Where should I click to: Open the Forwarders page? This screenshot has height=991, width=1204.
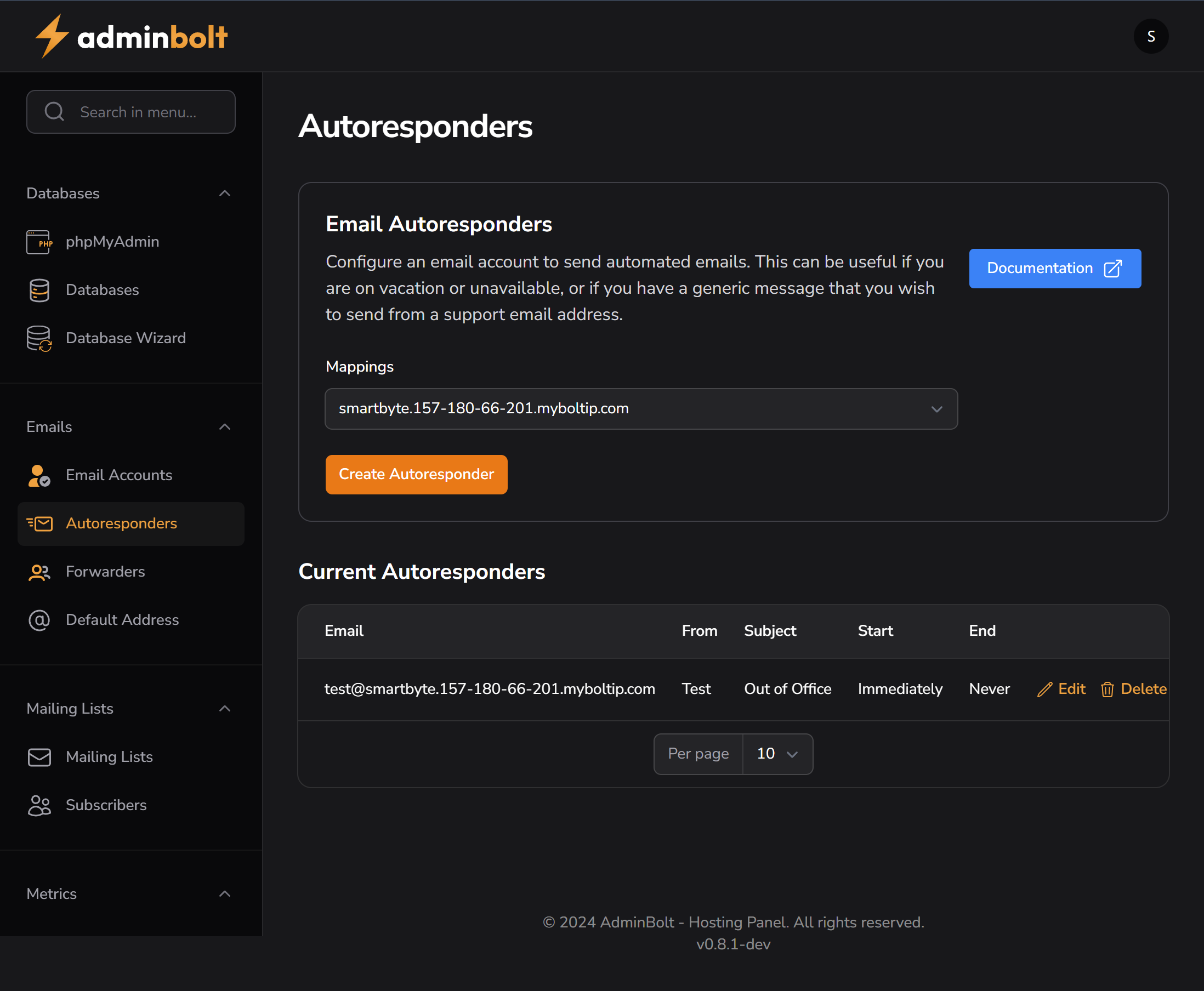pyautogui.click(x=105, y=571)
